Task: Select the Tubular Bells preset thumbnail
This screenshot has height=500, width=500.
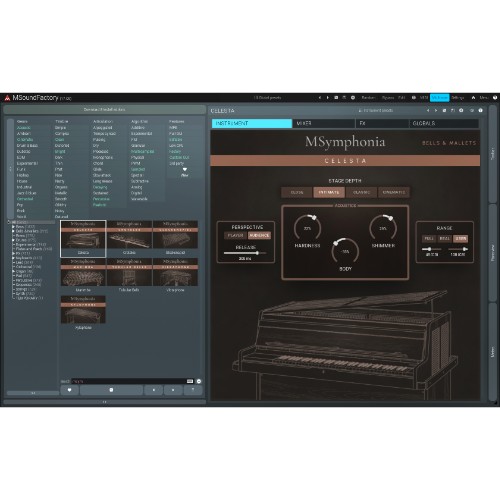Action: click(129, 276)
